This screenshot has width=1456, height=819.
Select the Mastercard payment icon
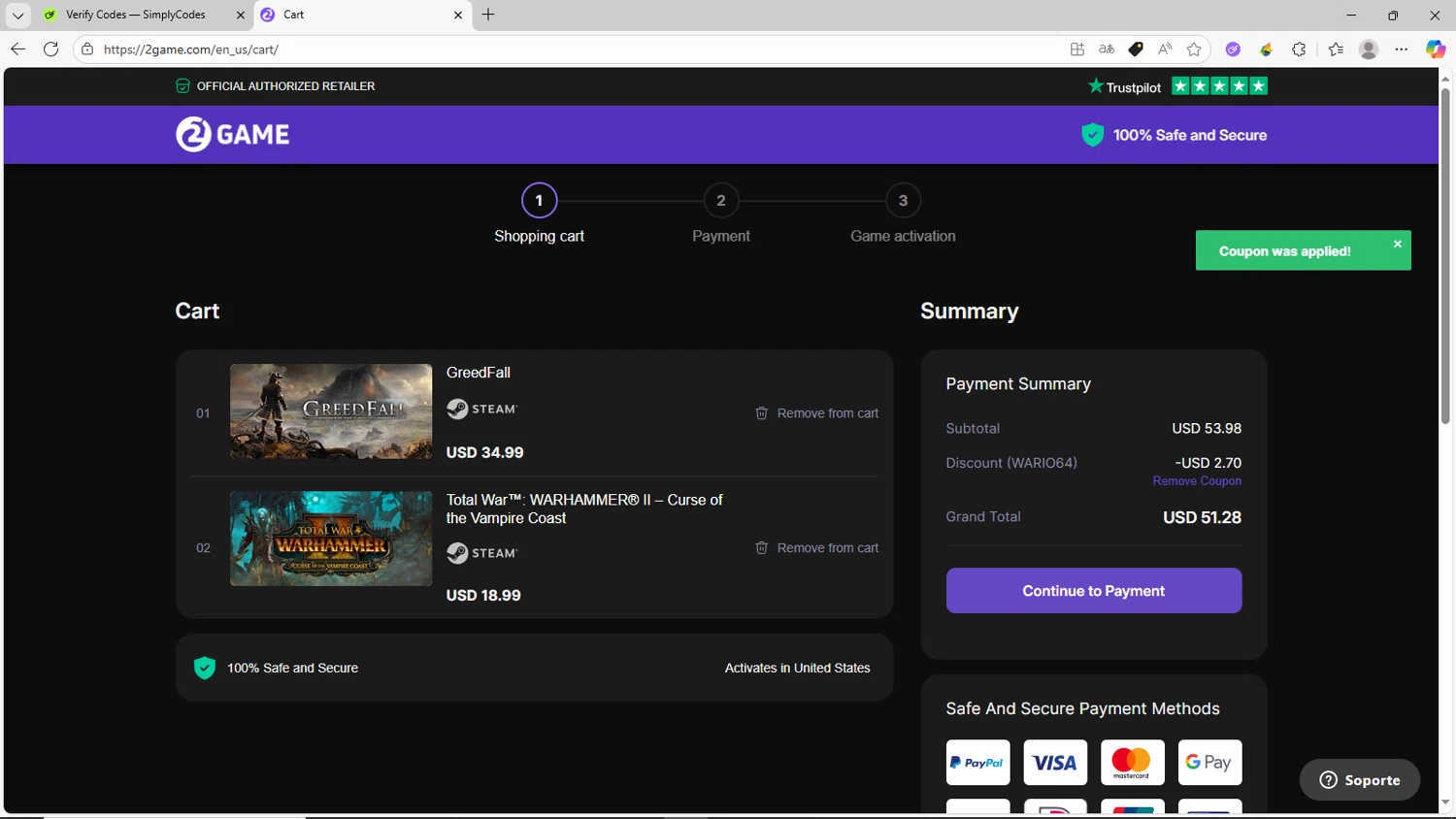pos(1132,763)
